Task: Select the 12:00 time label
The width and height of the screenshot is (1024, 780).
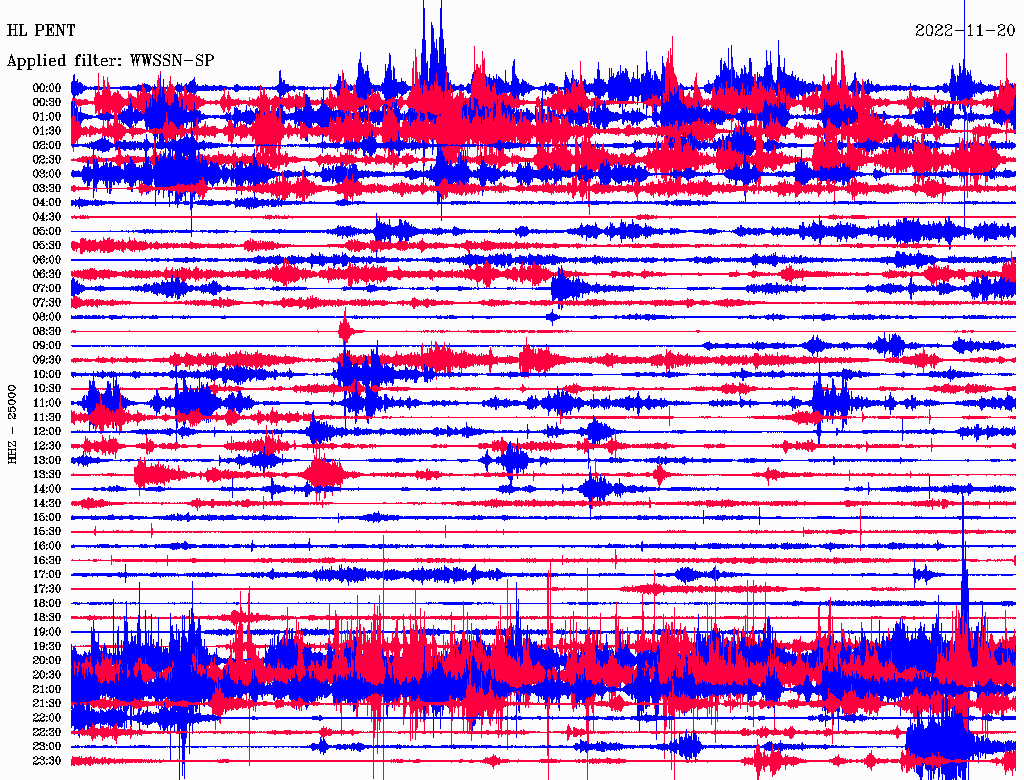Action: click(47, 431)
